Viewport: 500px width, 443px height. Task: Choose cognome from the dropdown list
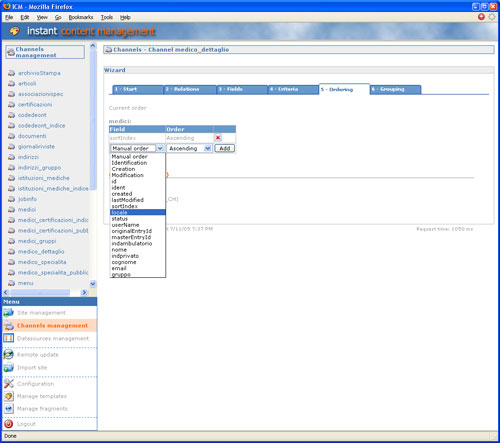coord(138,262)
